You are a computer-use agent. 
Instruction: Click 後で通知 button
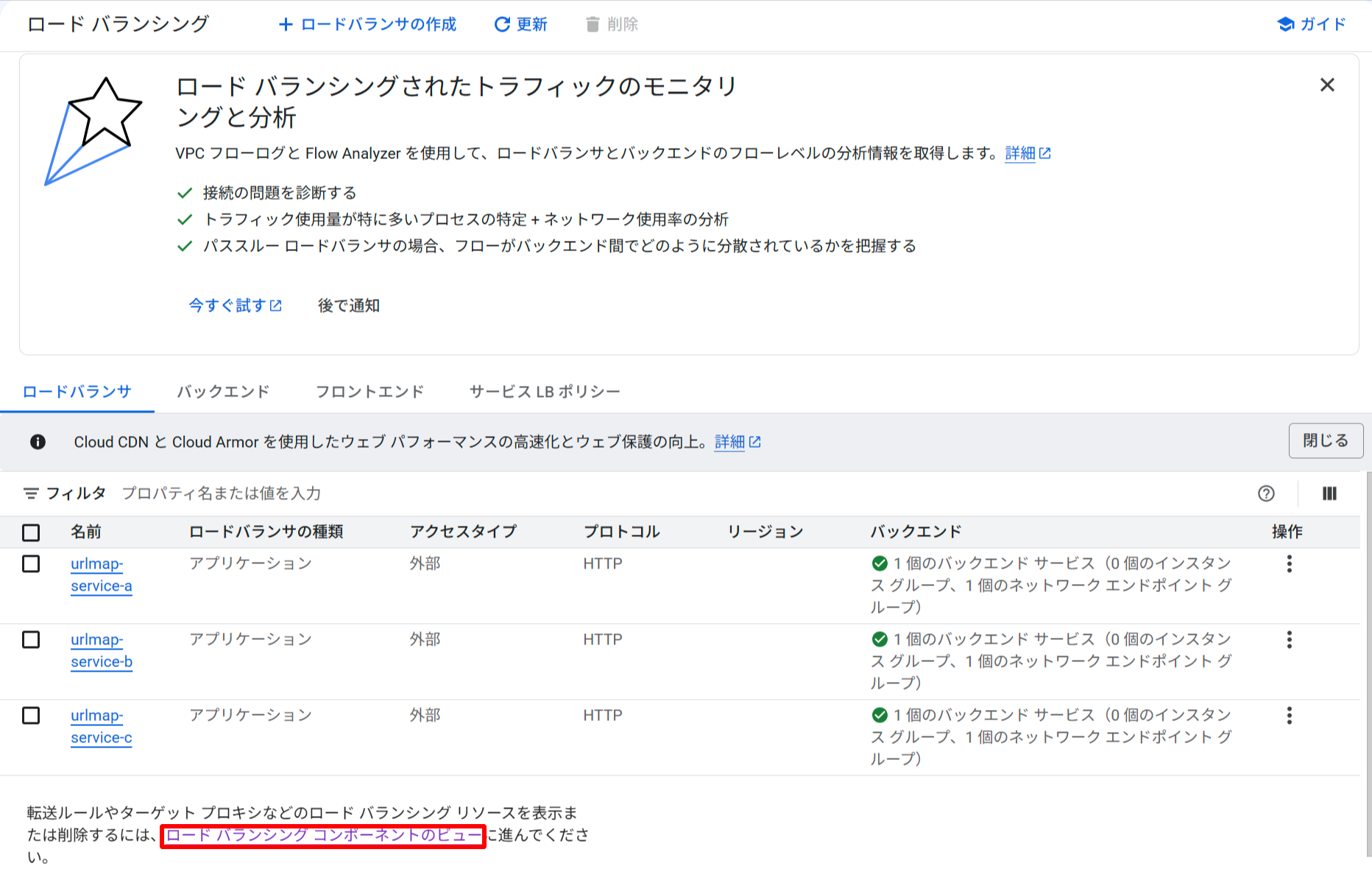349,305
